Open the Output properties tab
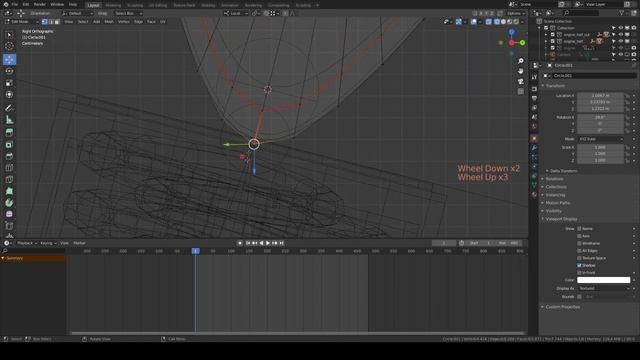The width and height of the screenshot is (640, 360). pyautogui.click(x=534, y=98)
